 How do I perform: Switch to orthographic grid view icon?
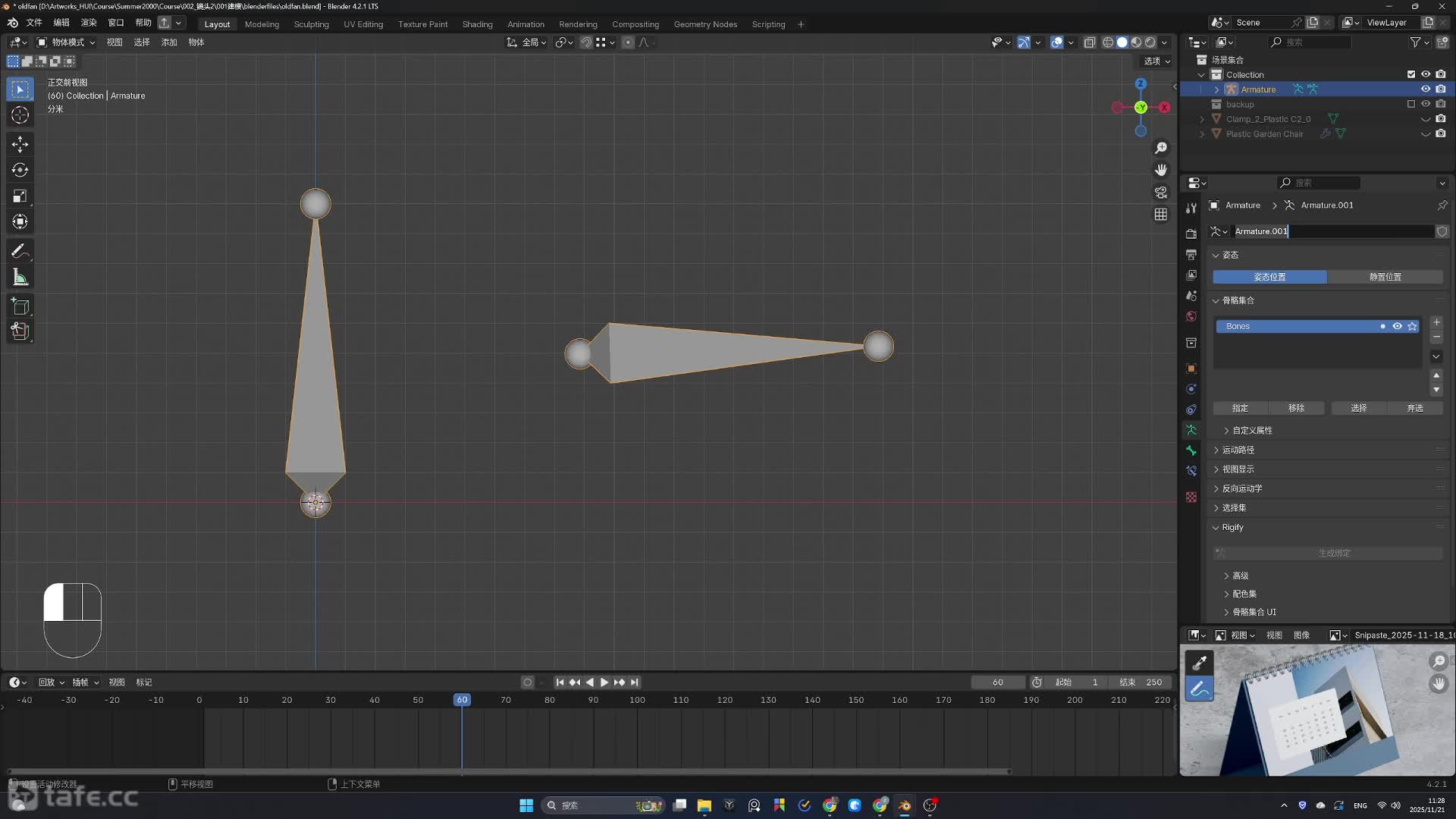tap(1161, 215)
